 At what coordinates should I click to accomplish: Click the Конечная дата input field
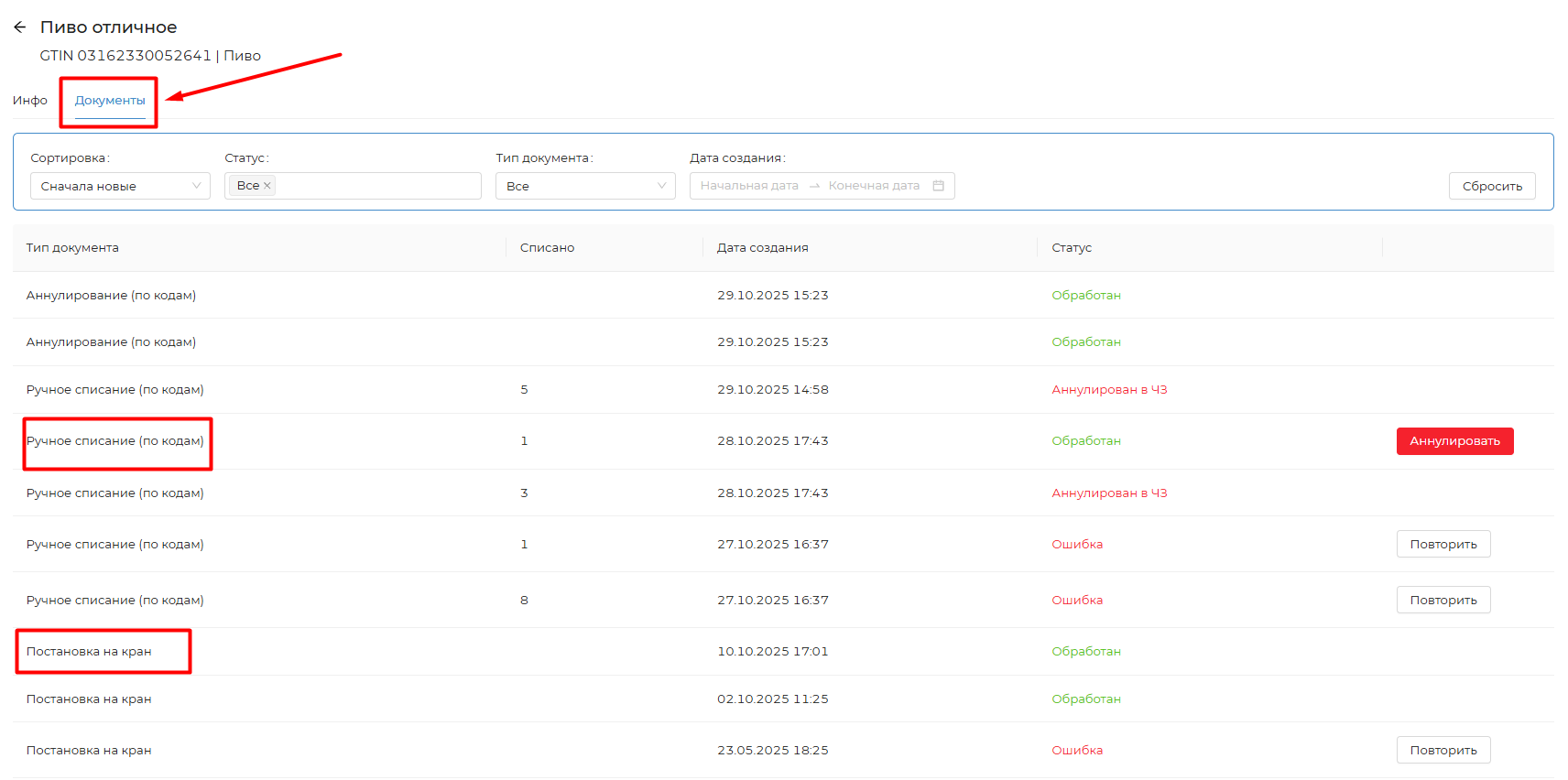[873, 186]
